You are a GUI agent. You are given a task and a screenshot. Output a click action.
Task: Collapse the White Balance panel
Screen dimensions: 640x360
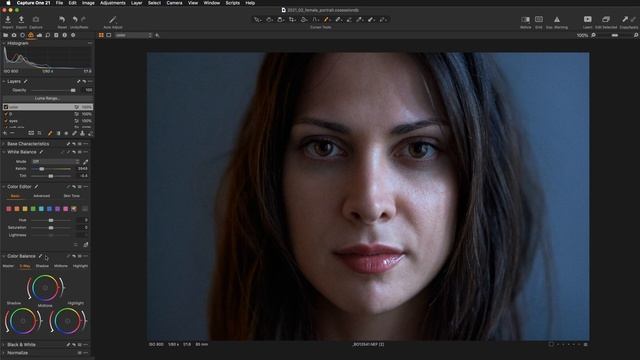(x=4, y=152)
